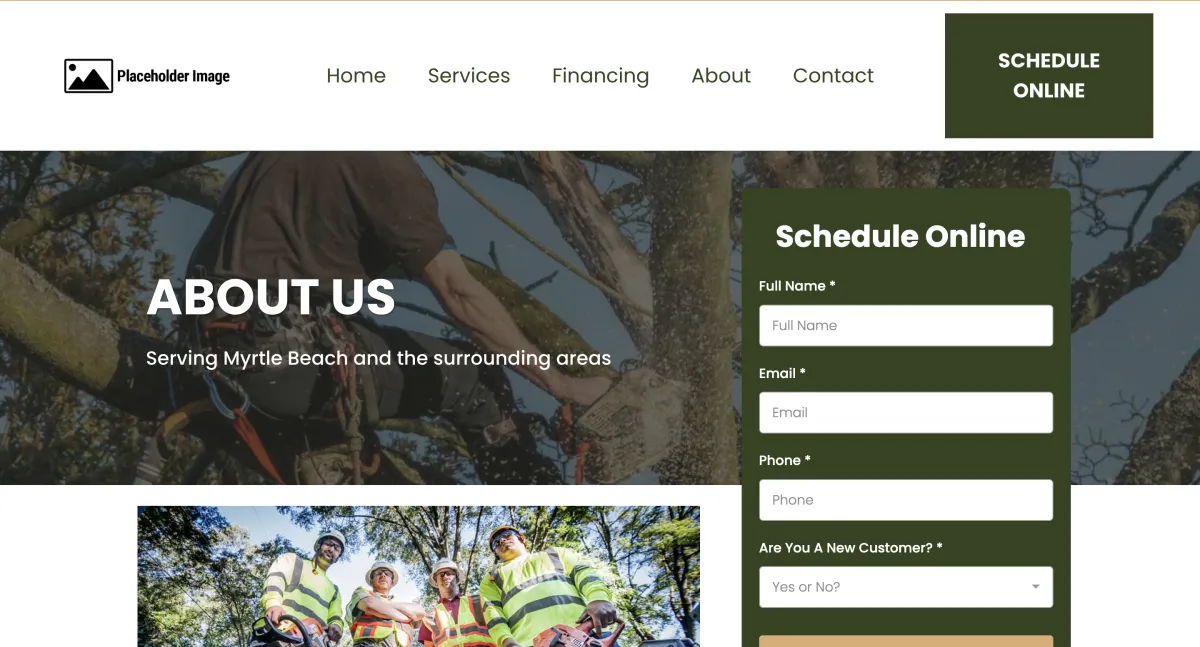Select the Phone input box
The width and height of the screenshot is (1200, 647).
pos(906,500)
